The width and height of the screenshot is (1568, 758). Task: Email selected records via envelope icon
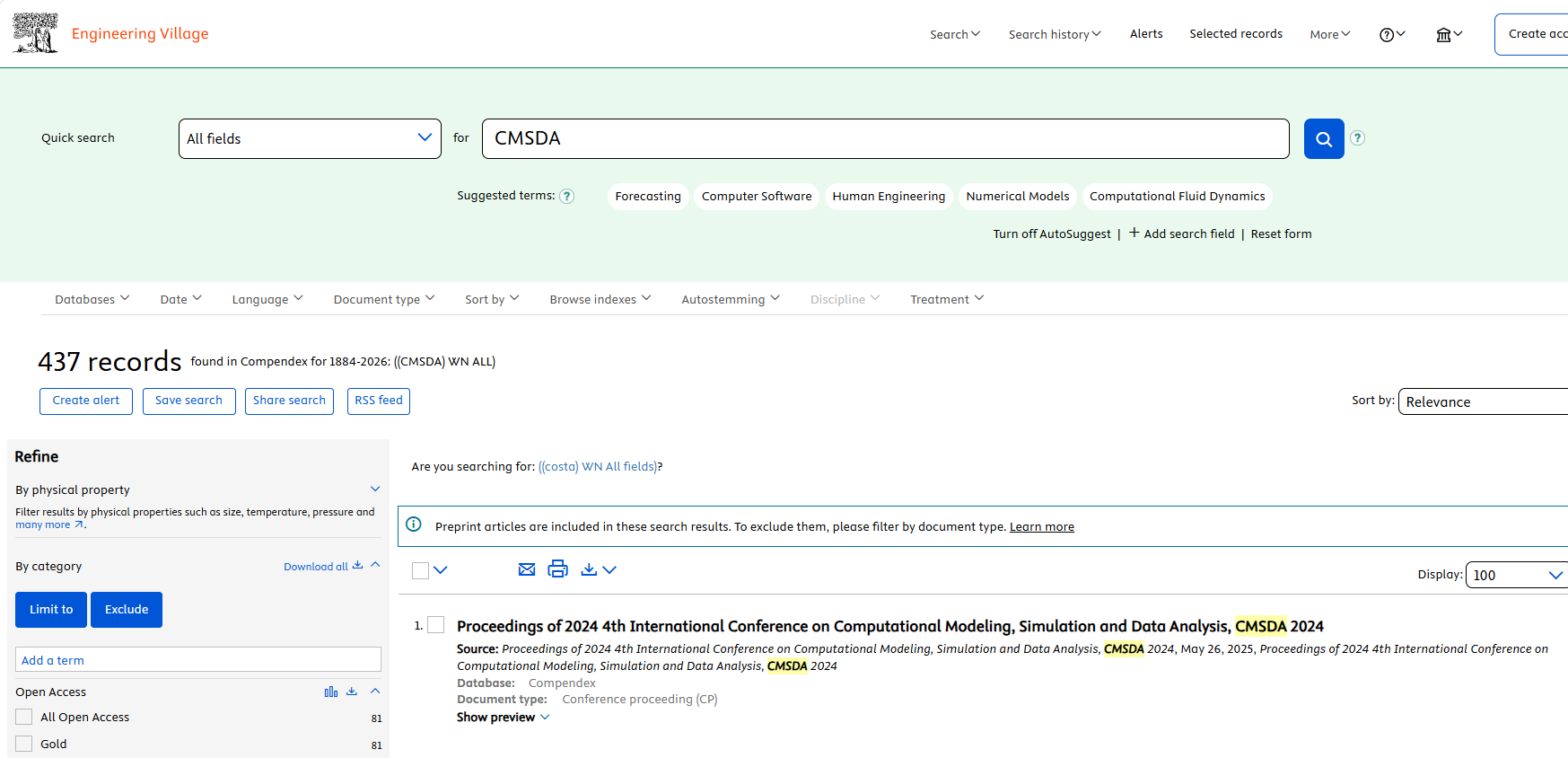(527, 569)
